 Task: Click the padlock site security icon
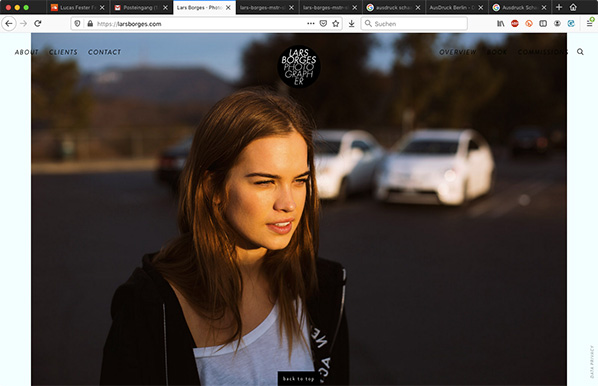pos(90,24)
